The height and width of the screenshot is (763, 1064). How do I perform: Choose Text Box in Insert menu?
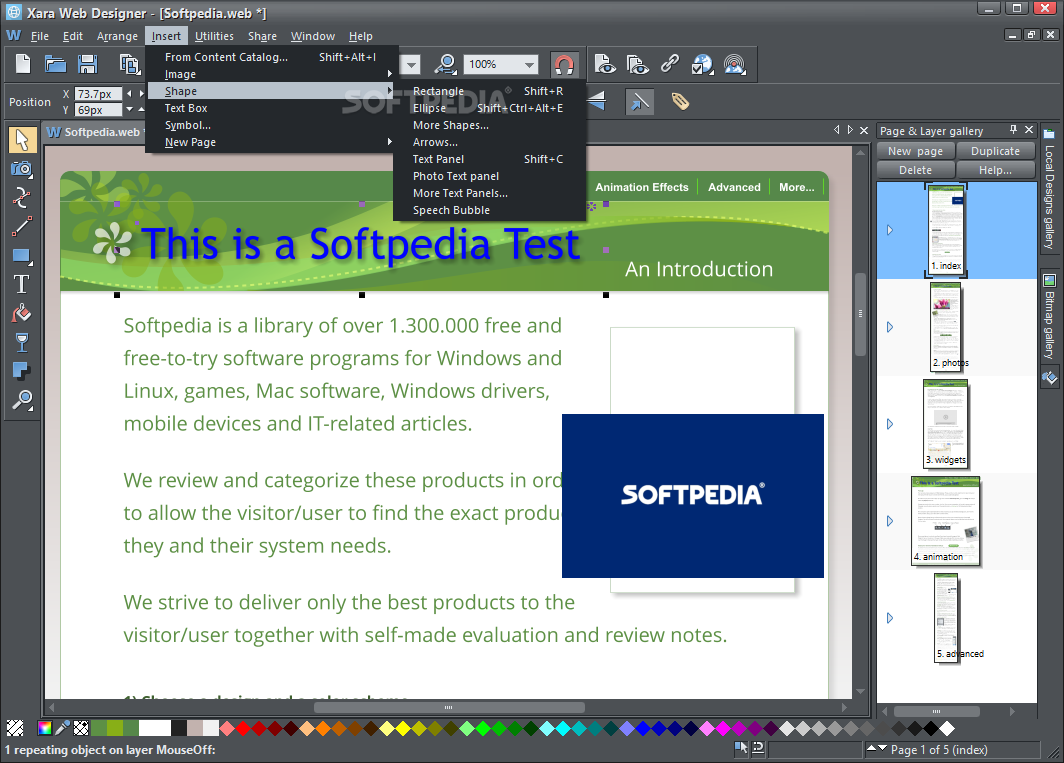click(x=270, y=108)
